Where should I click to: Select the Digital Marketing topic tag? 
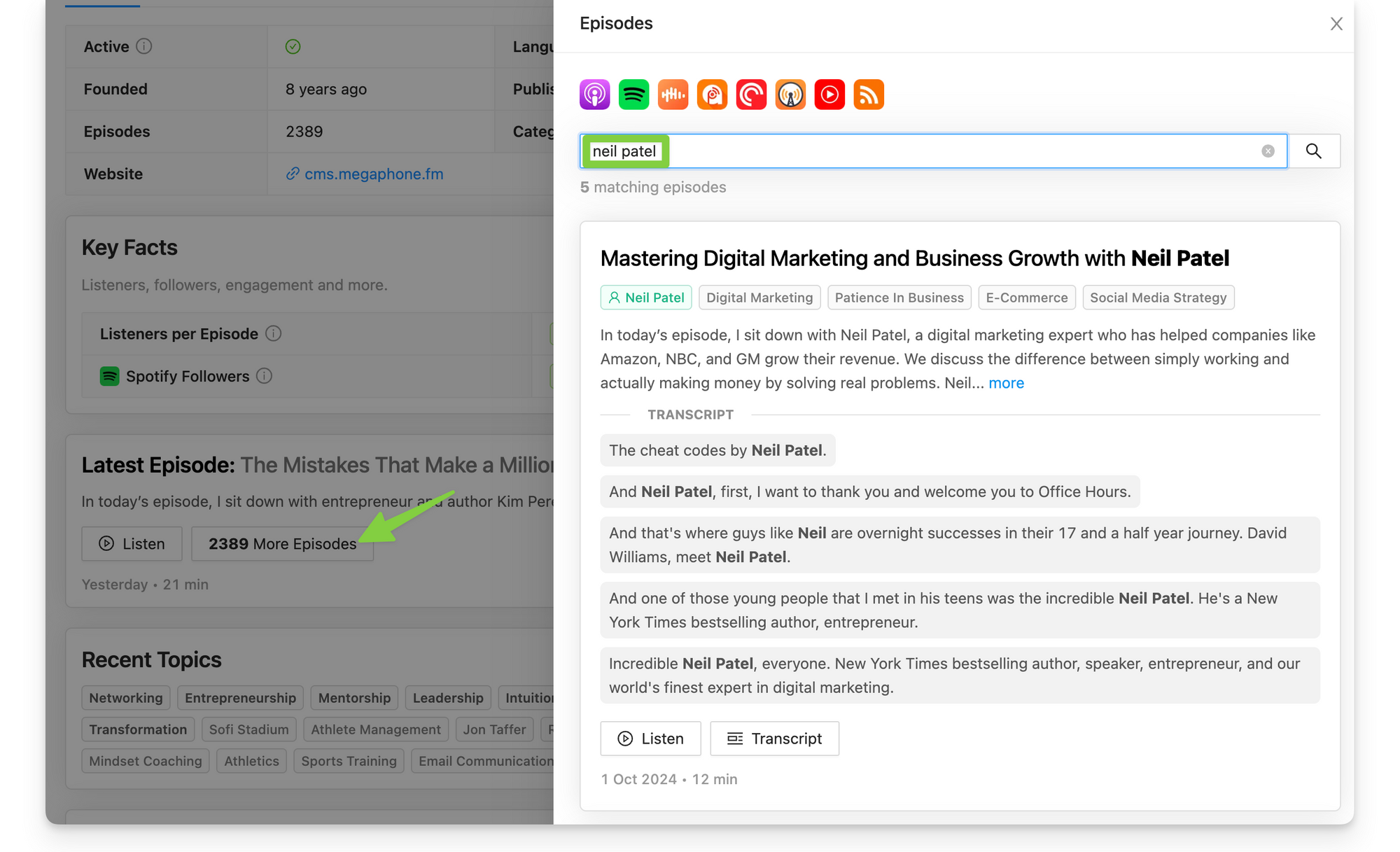point(759,298)
